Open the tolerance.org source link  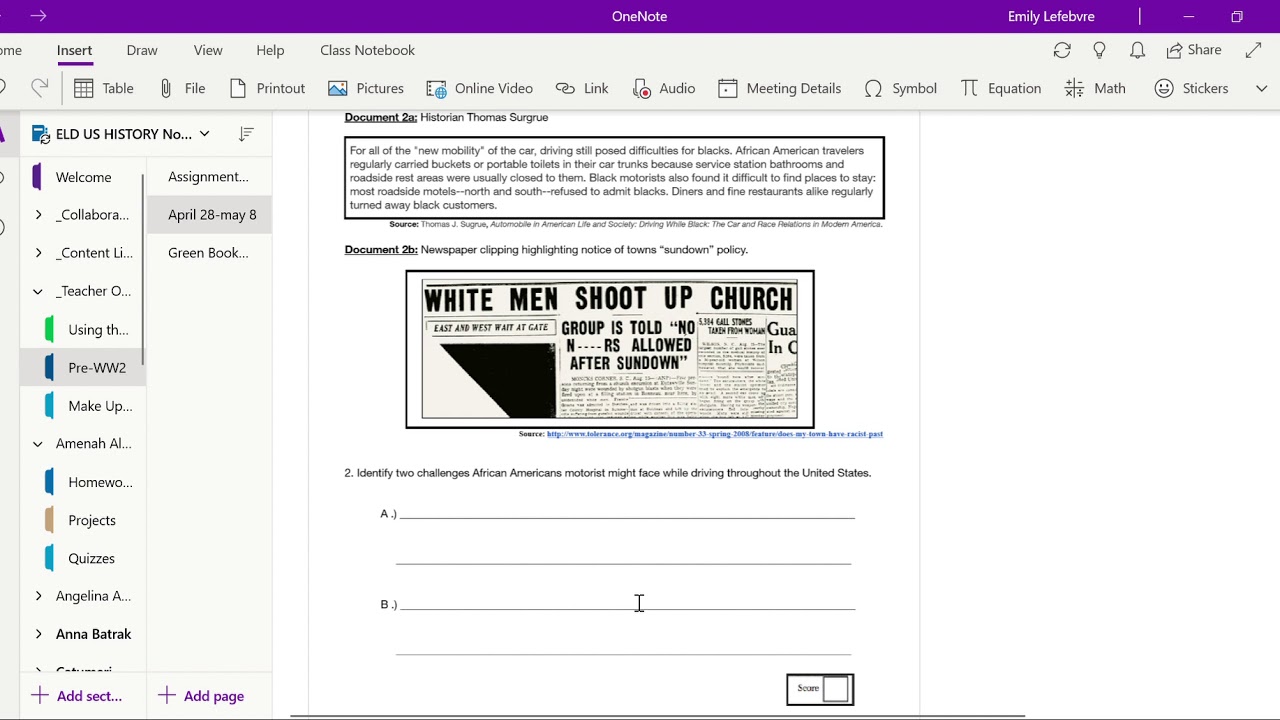pyautogui.click(x=714, y=434)
